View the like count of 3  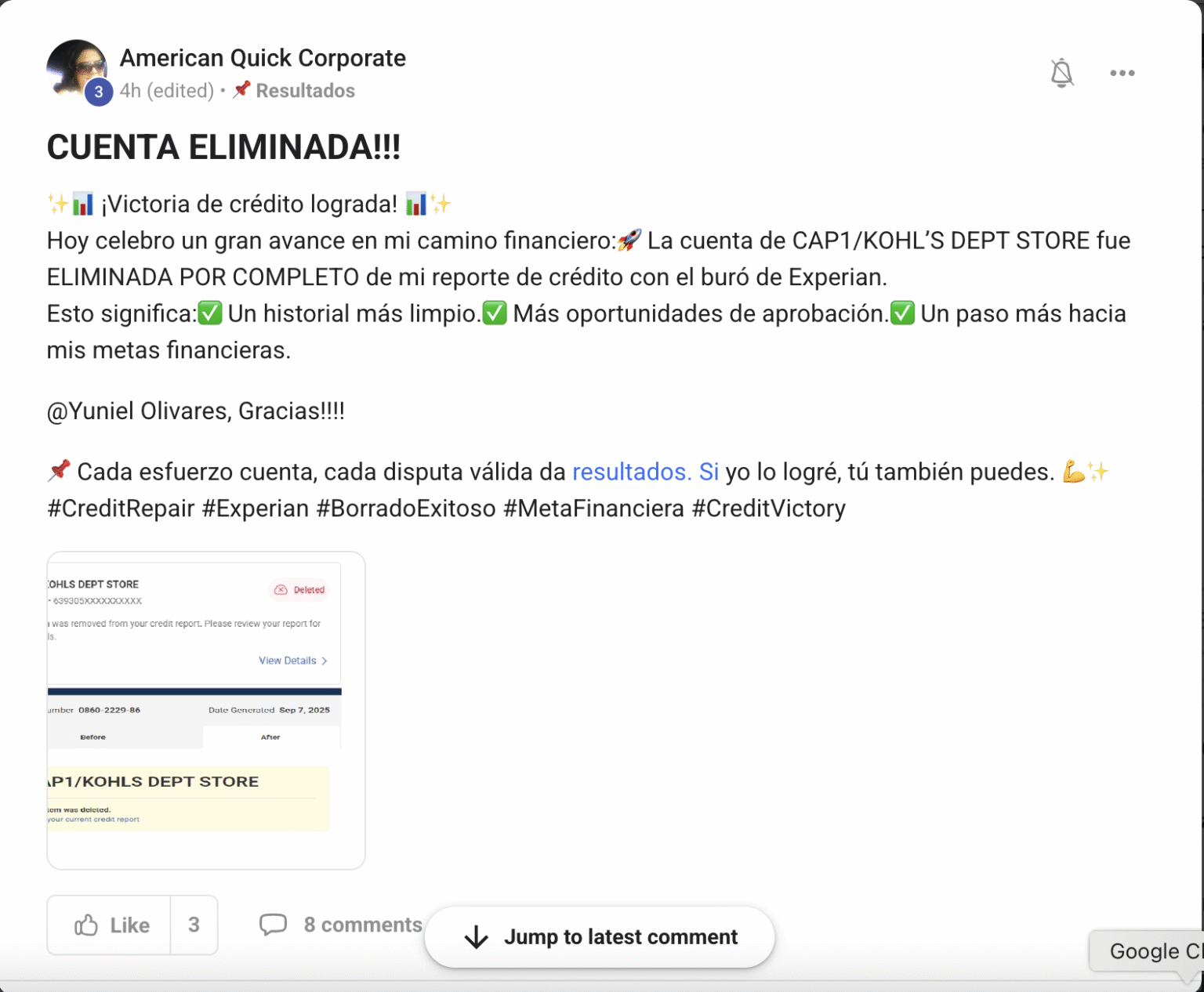194,925
